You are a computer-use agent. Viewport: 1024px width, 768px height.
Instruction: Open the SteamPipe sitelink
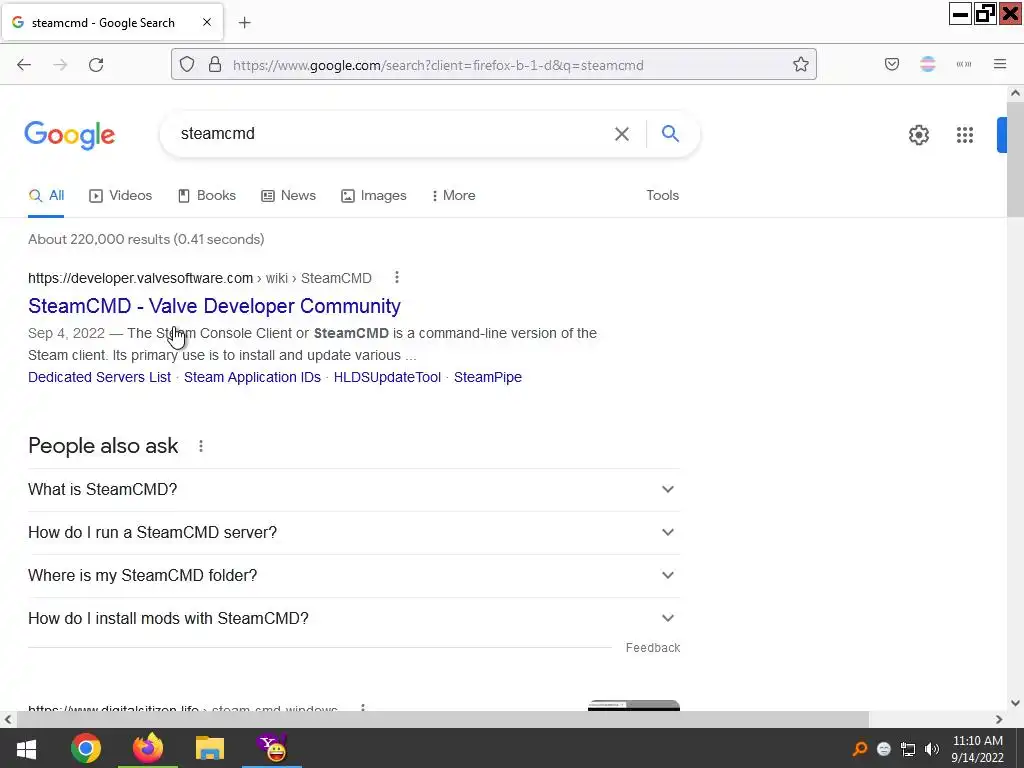tap(488, 377)
